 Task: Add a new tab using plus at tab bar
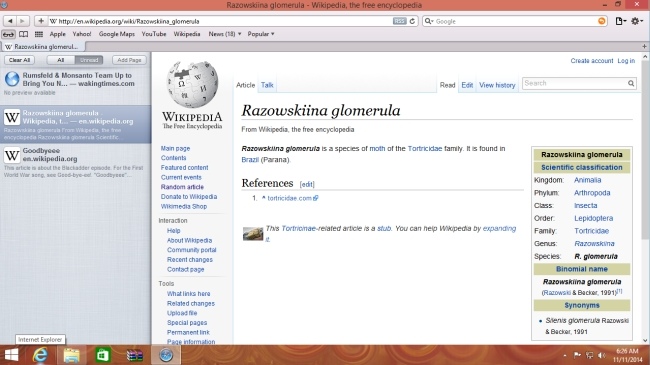click(x=644, y=46)
